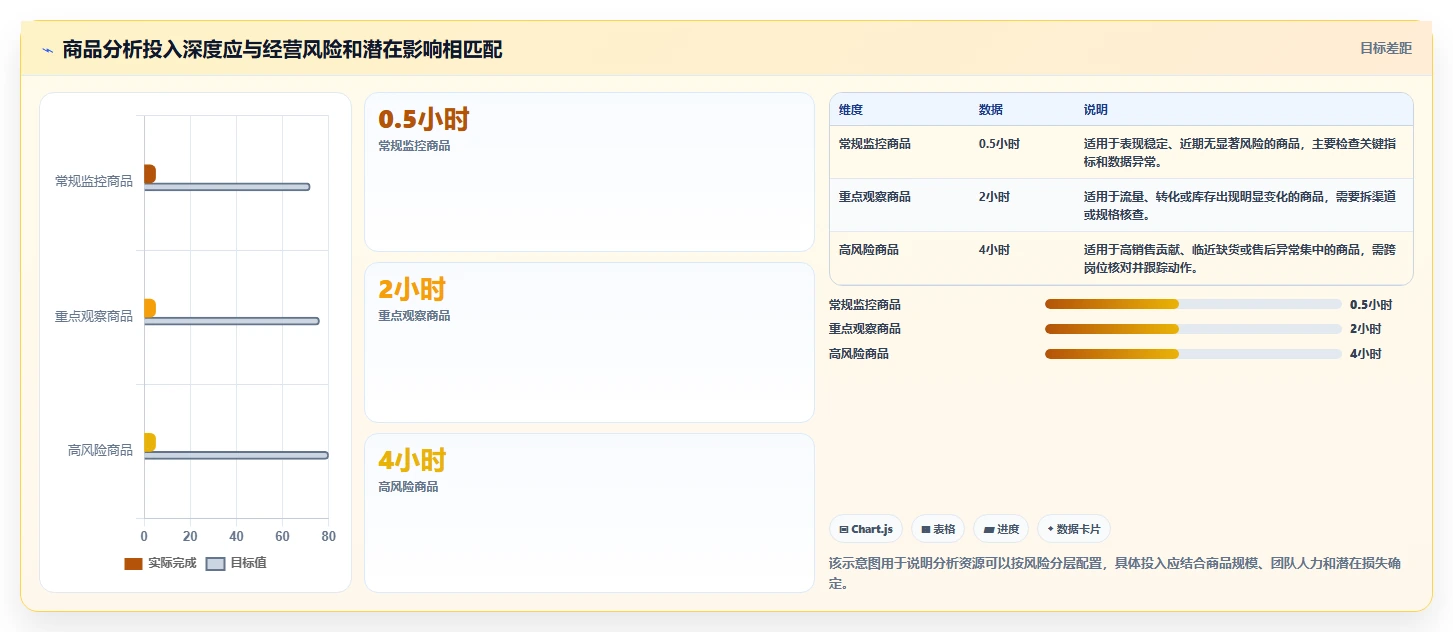Click the 重点观察商品 progress bar

1193,329
